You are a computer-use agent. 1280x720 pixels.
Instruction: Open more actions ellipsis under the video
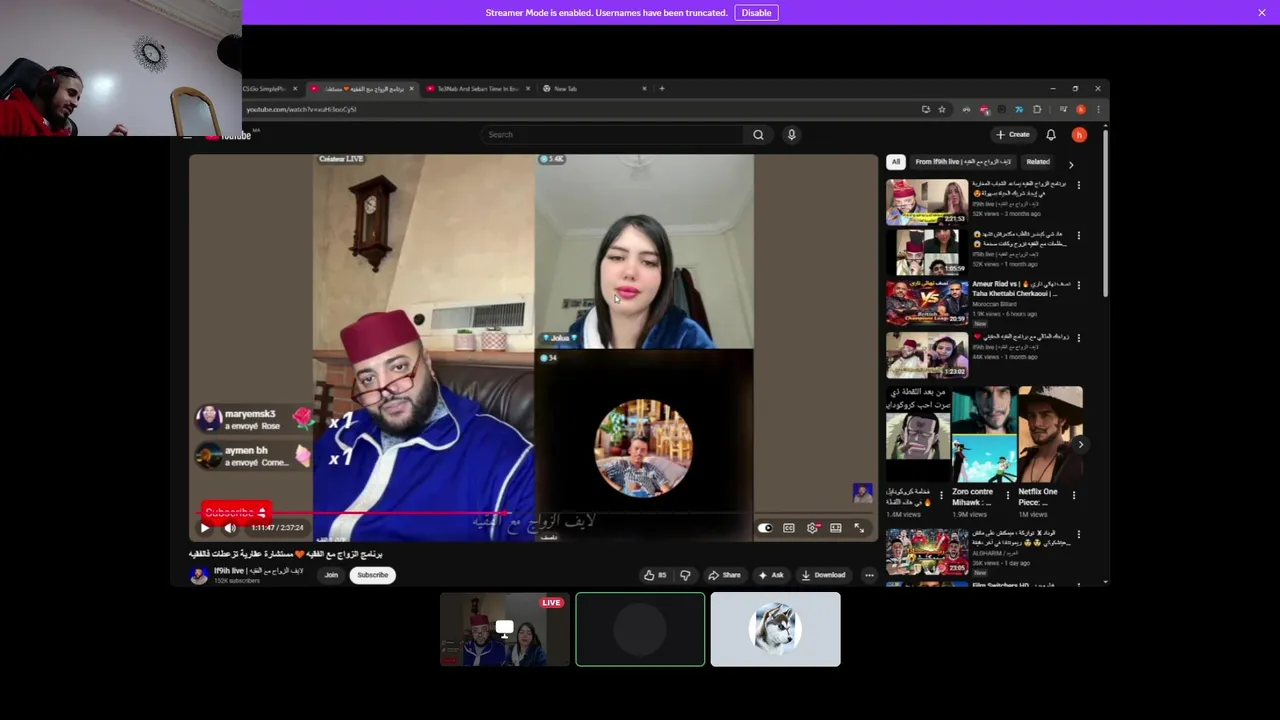tap(869, 575)
